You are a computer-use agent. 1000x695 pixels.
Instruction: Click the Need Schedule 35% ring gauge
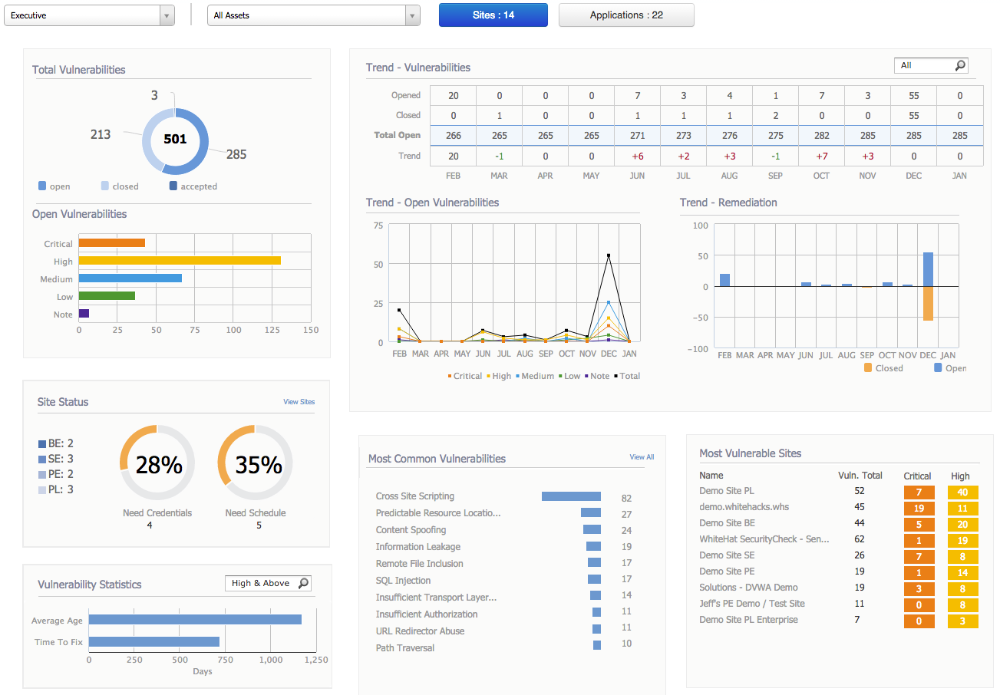pos(255,463)
